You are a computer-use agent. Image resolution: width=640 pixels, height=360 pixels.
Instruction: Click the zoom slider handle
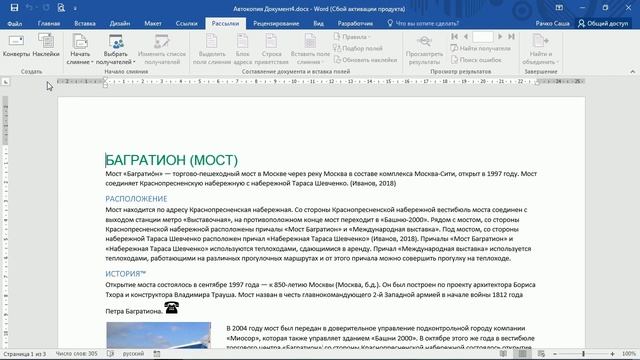click(x=583, y=354)
